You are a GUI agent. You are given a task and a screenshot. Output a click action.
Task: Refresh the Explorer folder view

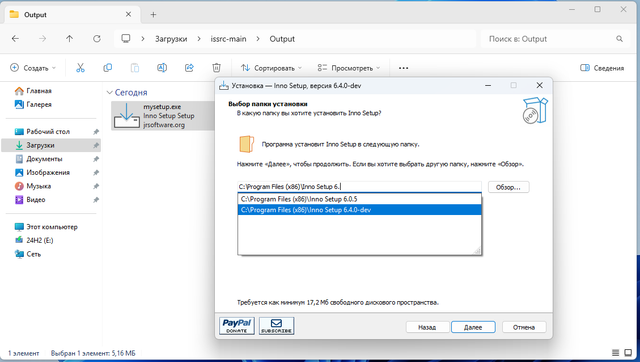tap(97, 39)
